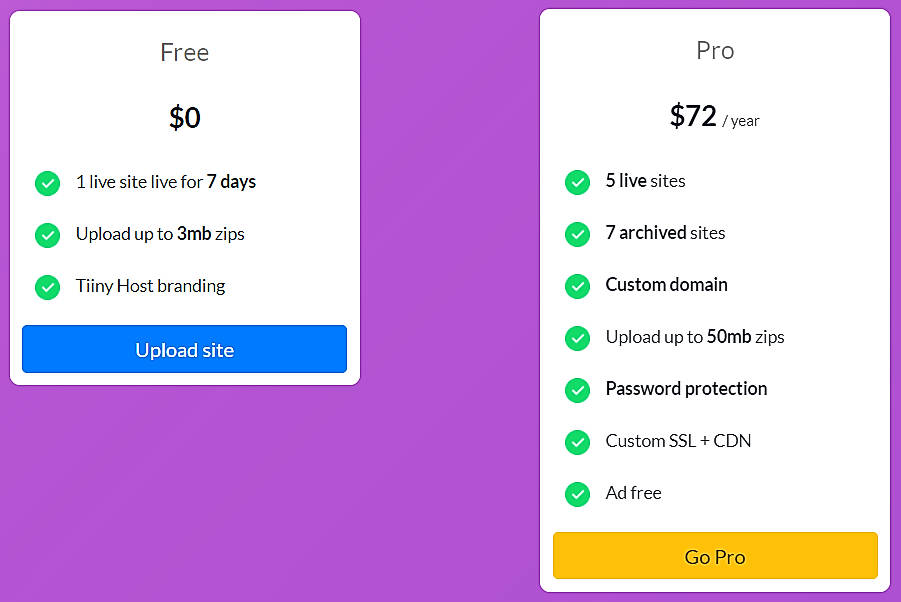
Task: Select the "Pro" plan heading
Action: [x=715, y=50]
